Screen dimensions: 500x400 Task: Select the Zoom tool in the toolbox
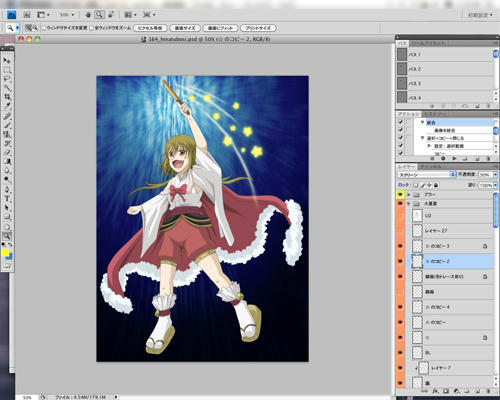point(7,236)
